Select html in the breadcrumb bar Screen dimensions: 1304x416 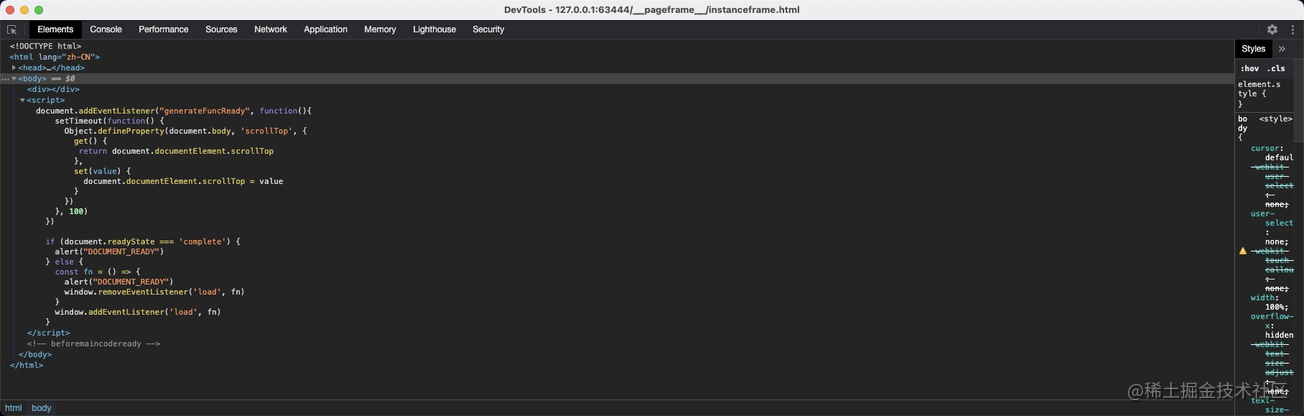pyautogui.click(x=13, y=408)
